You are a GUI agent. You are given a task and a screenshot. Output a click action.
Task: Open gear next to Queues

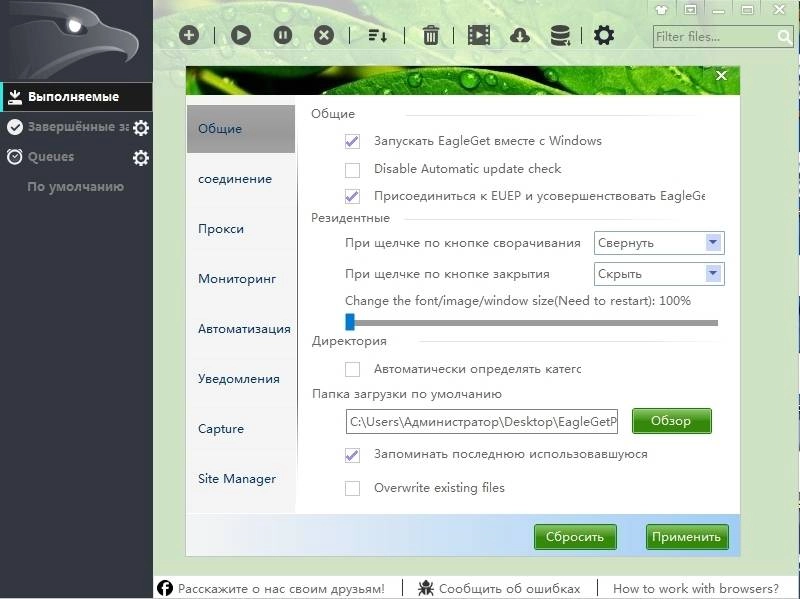(x=141, y=158)
